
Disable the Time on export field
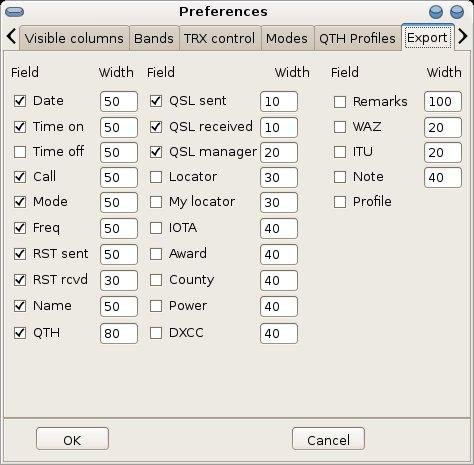20,127
